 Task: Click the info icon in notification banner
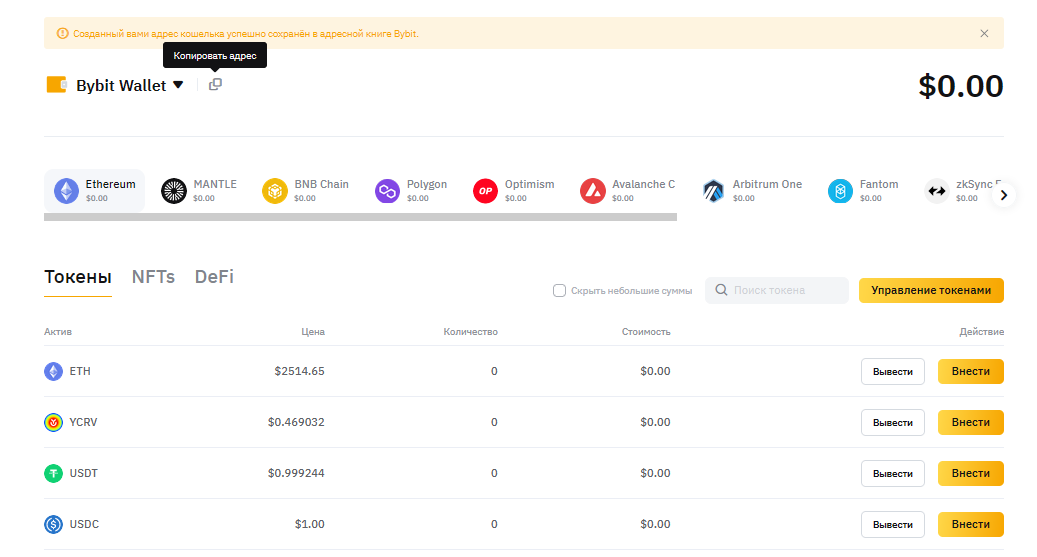pyautogui.click(x=62, y=34)
